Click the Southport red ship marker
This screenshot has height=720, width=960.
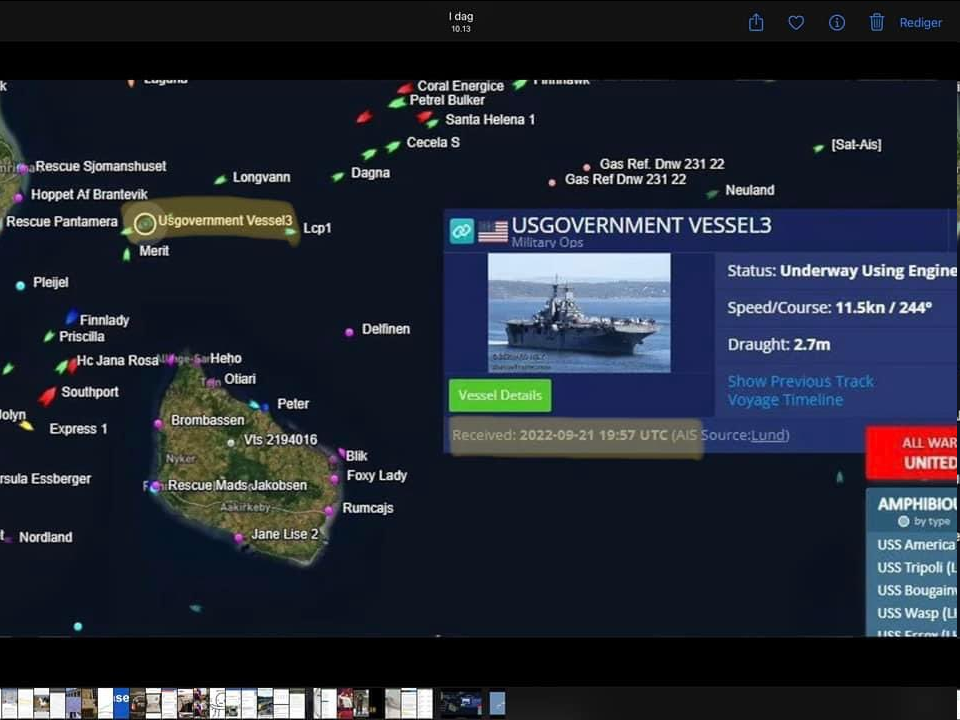47,397
